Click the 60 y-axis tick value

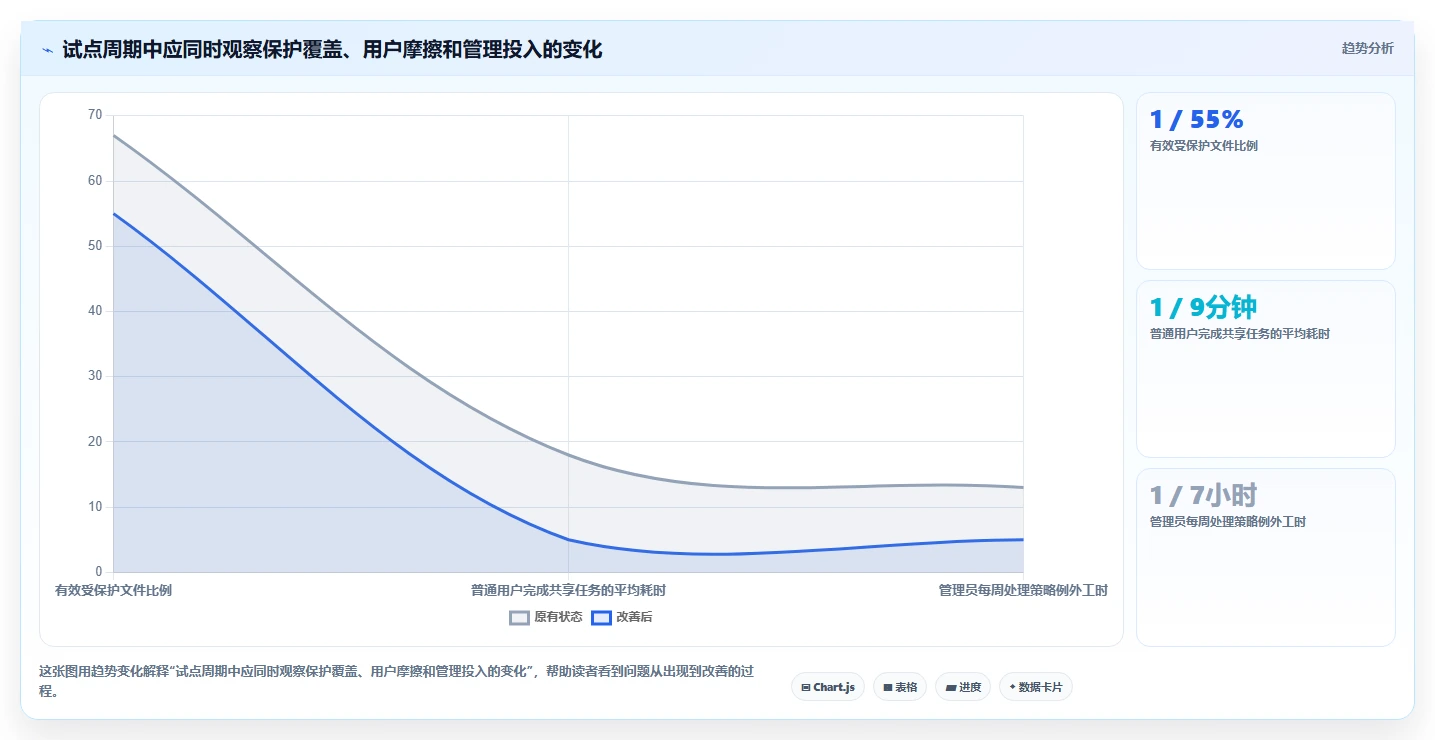point(95,180)
